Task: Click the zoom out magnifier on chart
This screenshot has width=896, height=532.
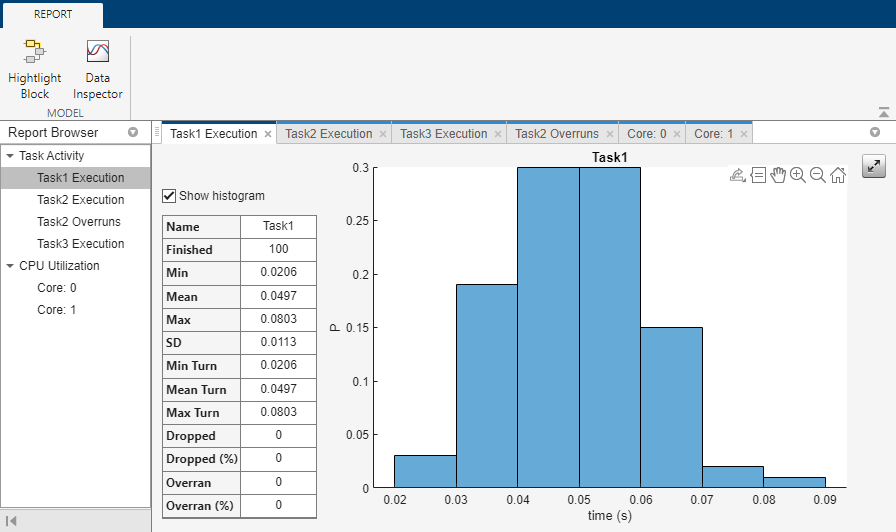Action: coord(817,176)
